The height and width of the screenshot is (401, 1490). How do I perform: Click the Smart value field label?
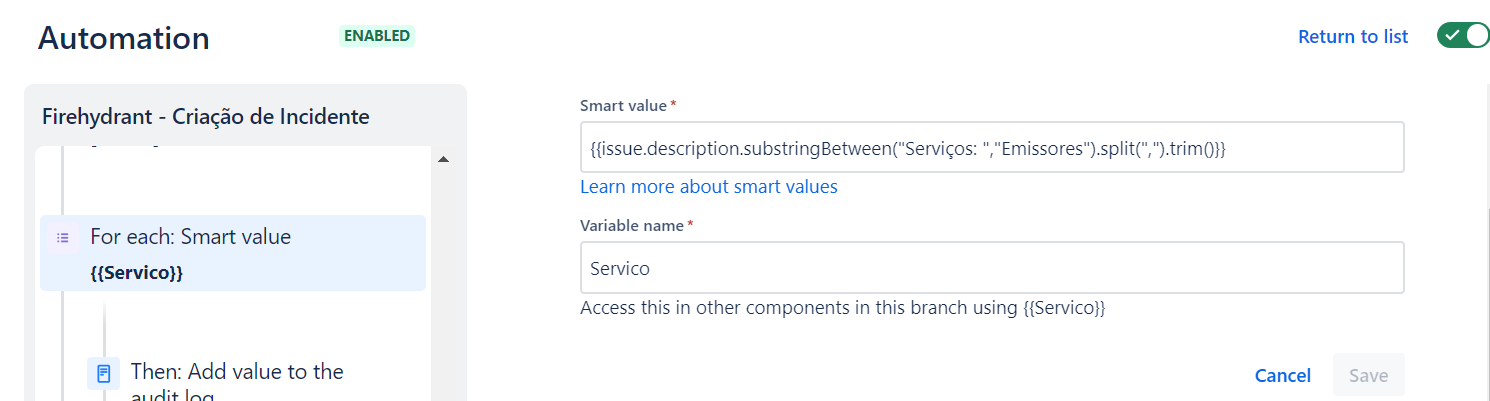[x=624, y=105]
